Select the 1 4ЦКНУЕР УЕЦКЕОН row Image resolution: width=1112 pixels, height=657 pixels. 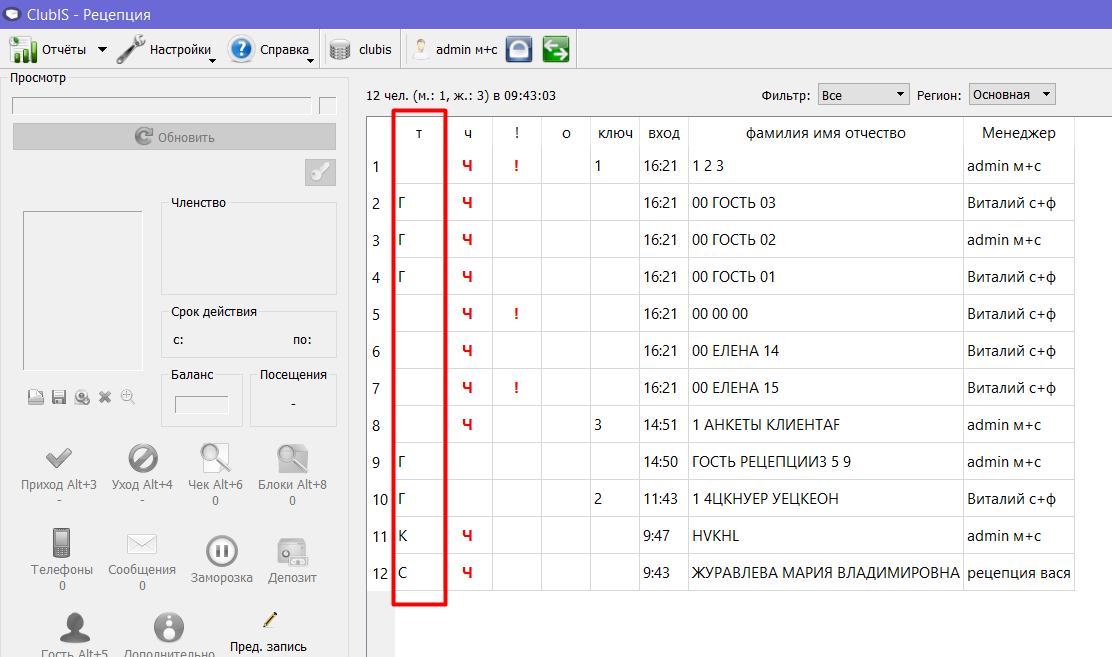[721, 499]
